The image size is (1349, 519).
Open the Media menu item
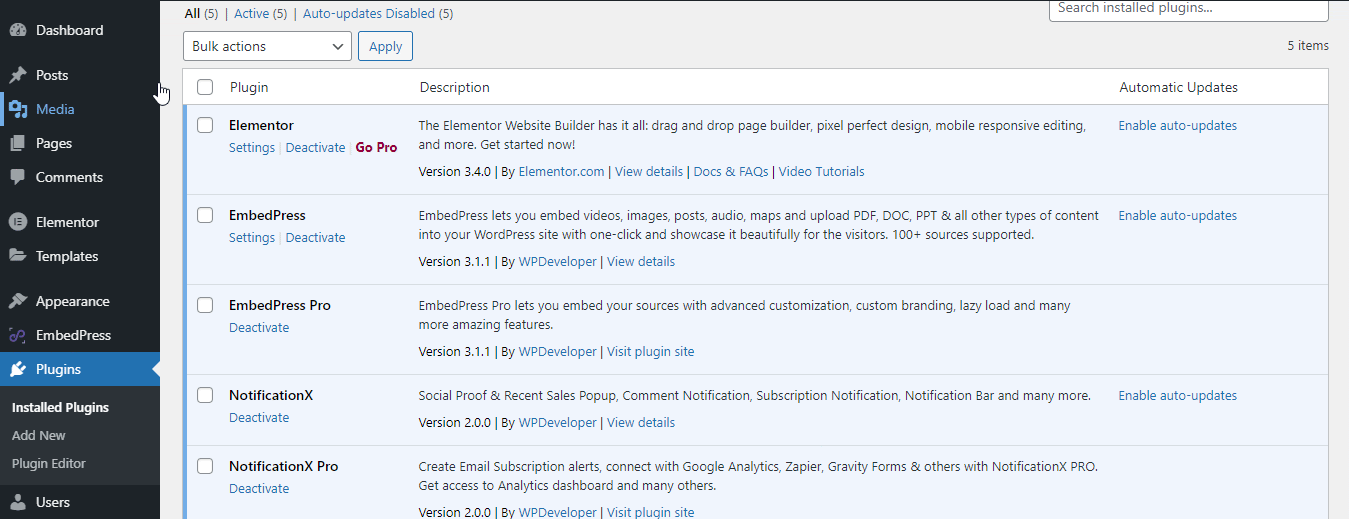[80, 109]
